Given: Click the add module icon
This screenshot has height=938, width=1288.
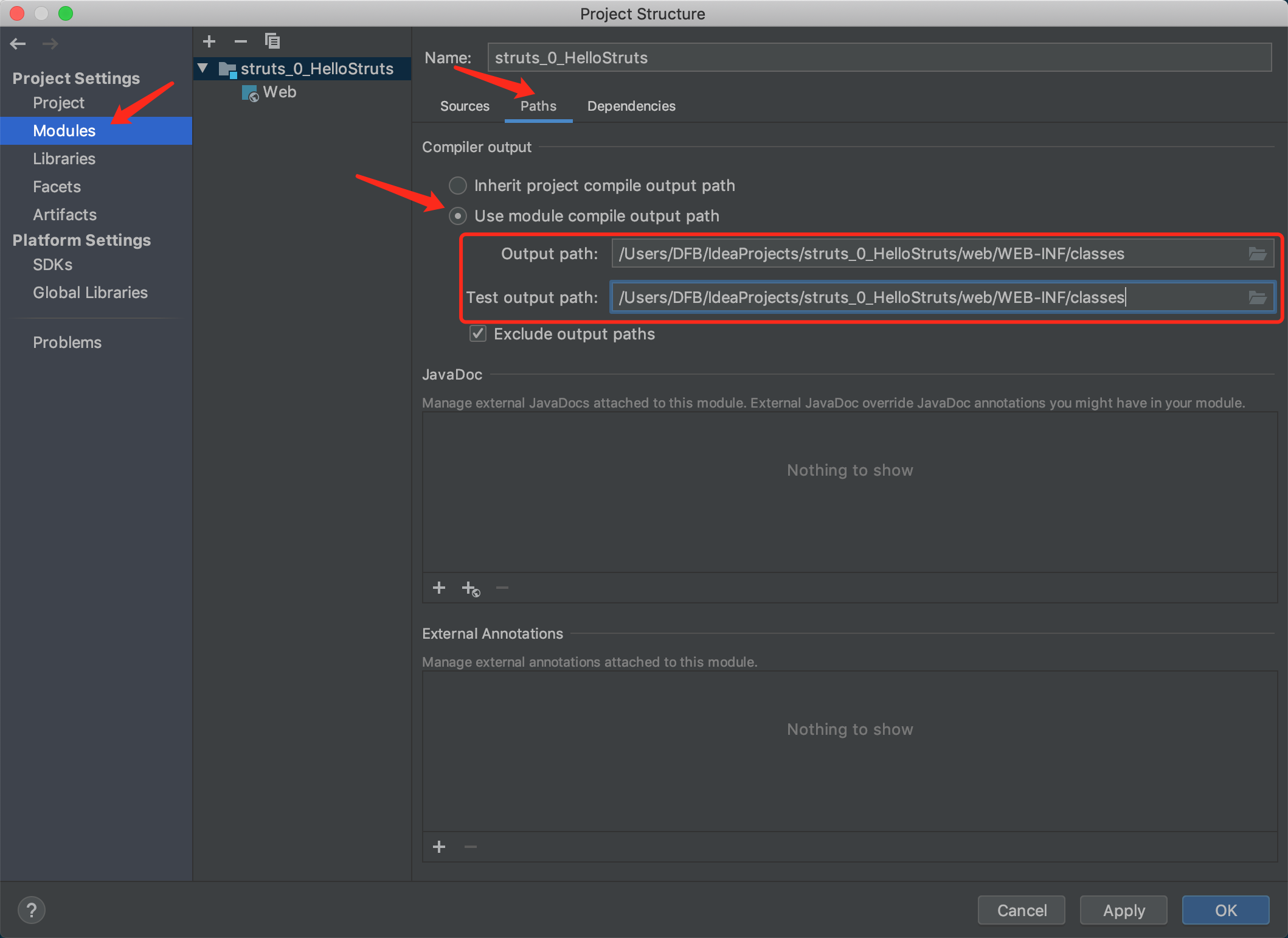Looking at the screenshot, I should coord(210,41).
